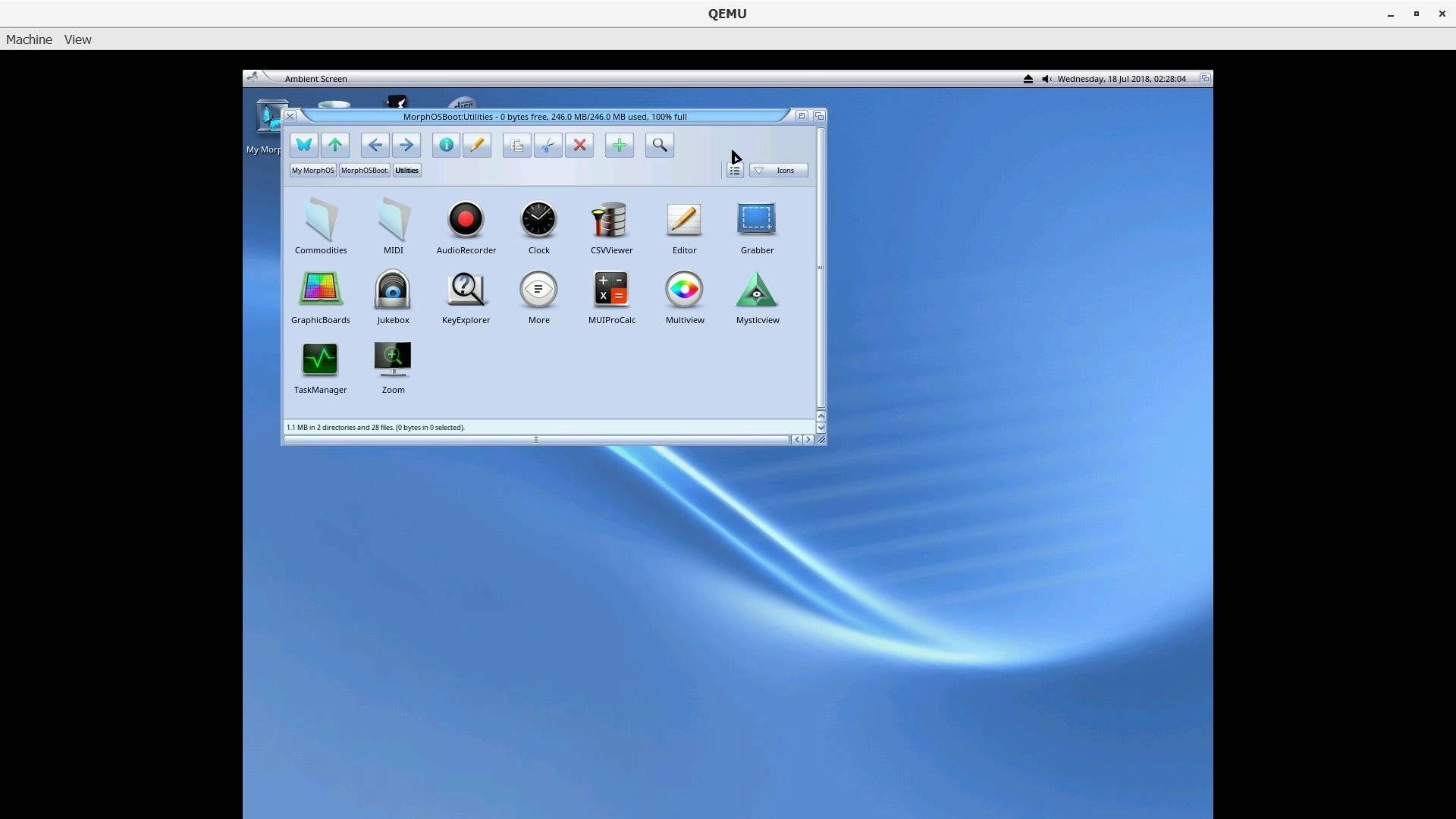This screenshot has width=1456, height=819.
Task: Select the Multiview icon
Action: pyautogui.click(x=684, y=297)
